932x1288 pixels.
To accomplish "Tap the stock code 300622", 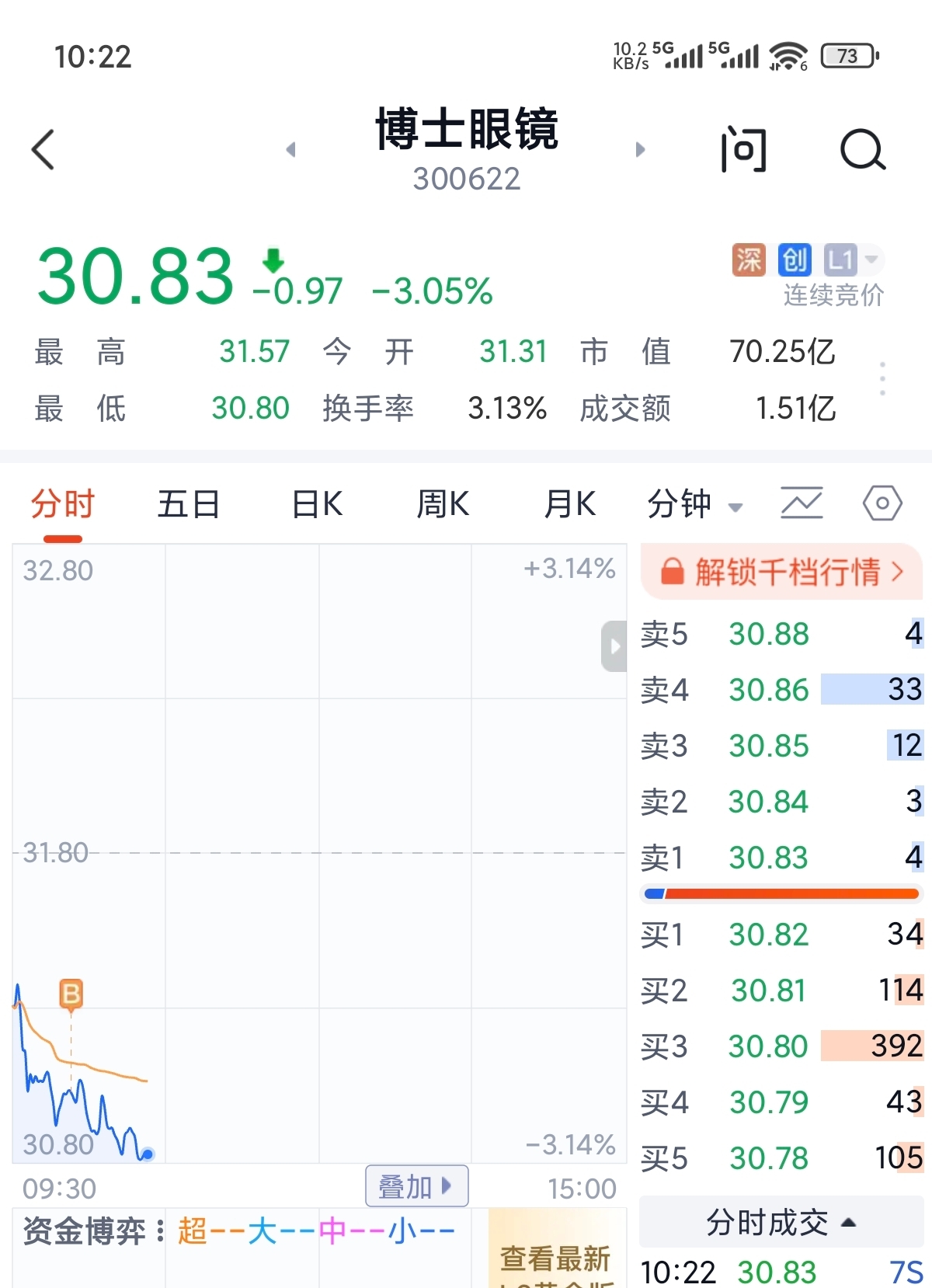I will (x=466, y=179).
